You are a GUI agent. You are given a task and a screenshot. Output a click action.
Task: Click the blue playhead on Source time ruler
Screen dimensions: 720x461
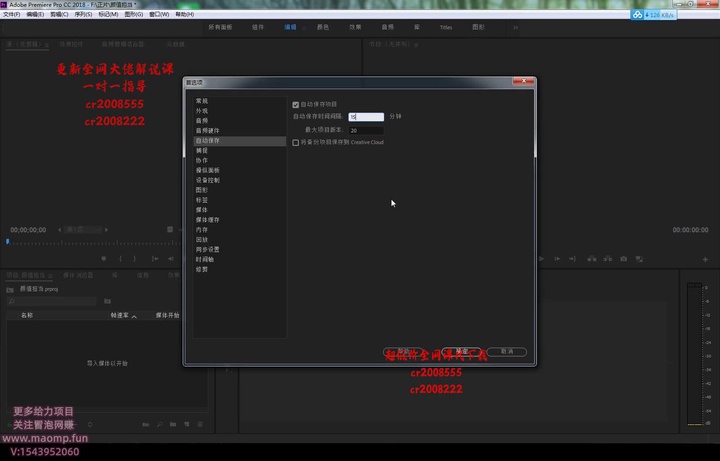(x=7, y=242)
